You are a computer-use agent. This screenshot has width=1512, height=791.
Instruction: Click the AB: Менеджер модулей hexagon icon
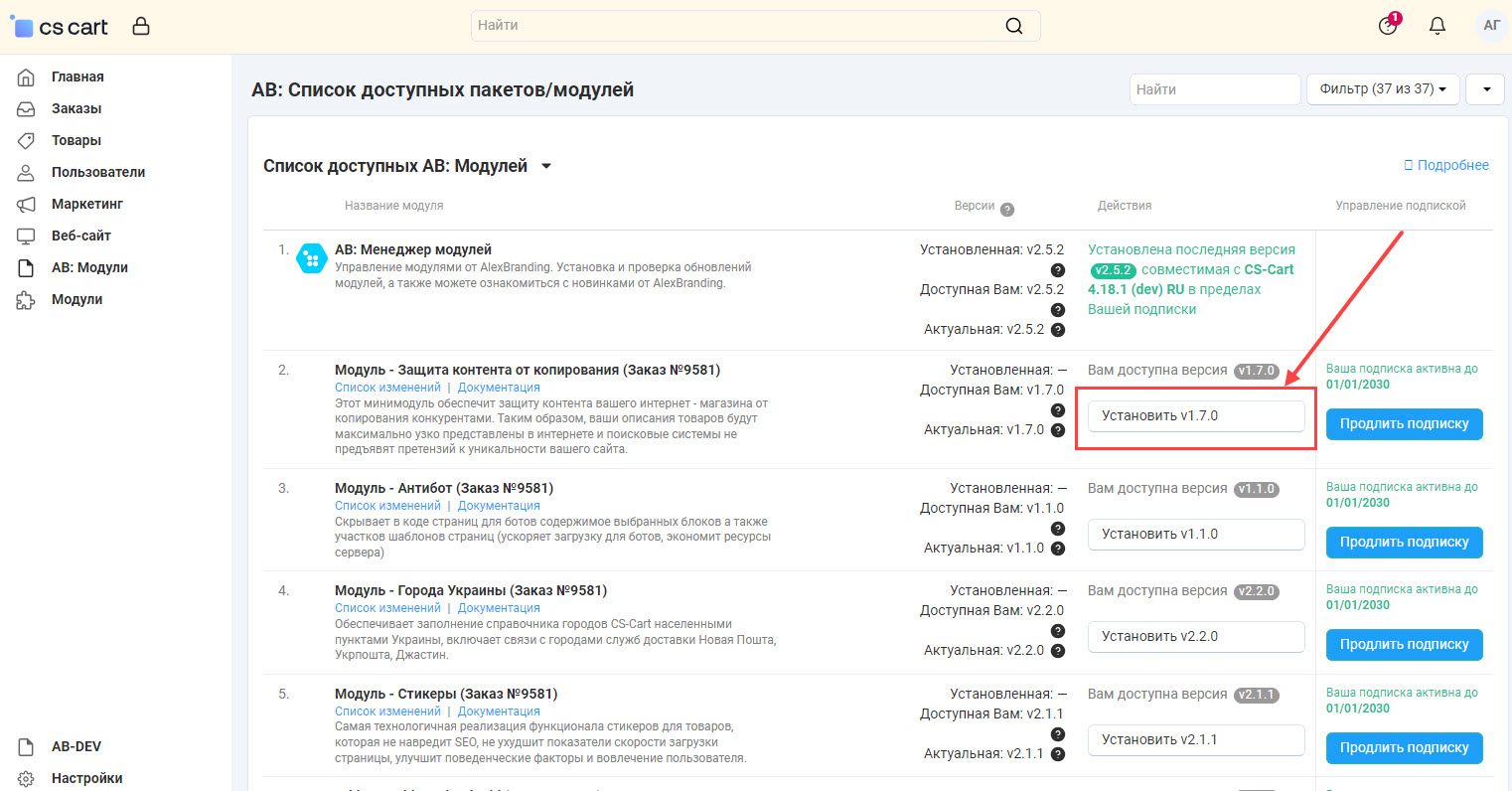click(x=312, y=259)
